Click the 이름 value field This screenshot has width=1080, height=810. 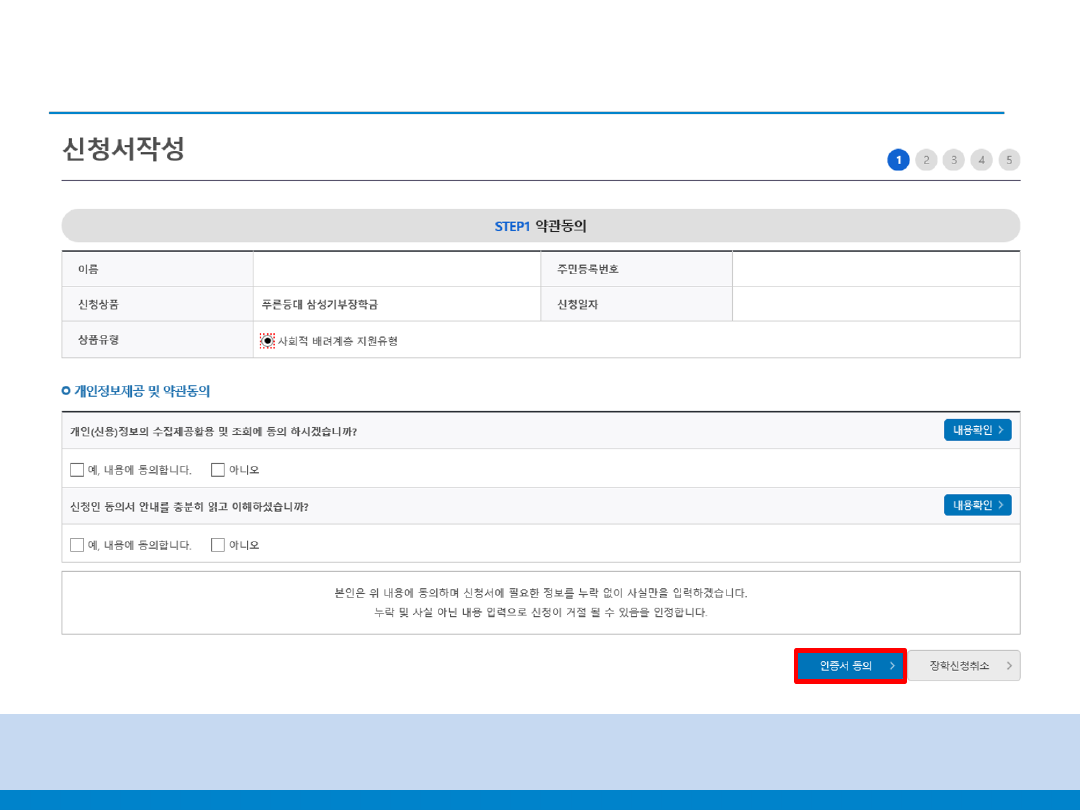point(396,269)
